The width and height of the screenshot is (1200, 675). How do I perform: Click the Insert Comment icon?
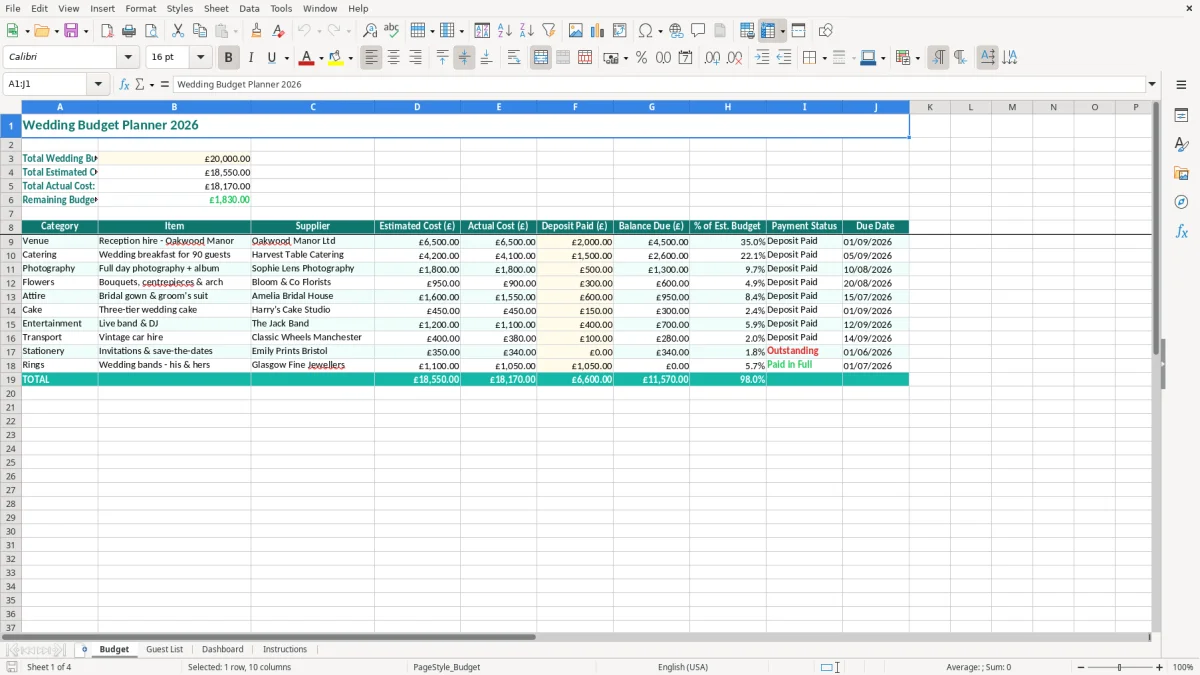[x=698, y=31]
